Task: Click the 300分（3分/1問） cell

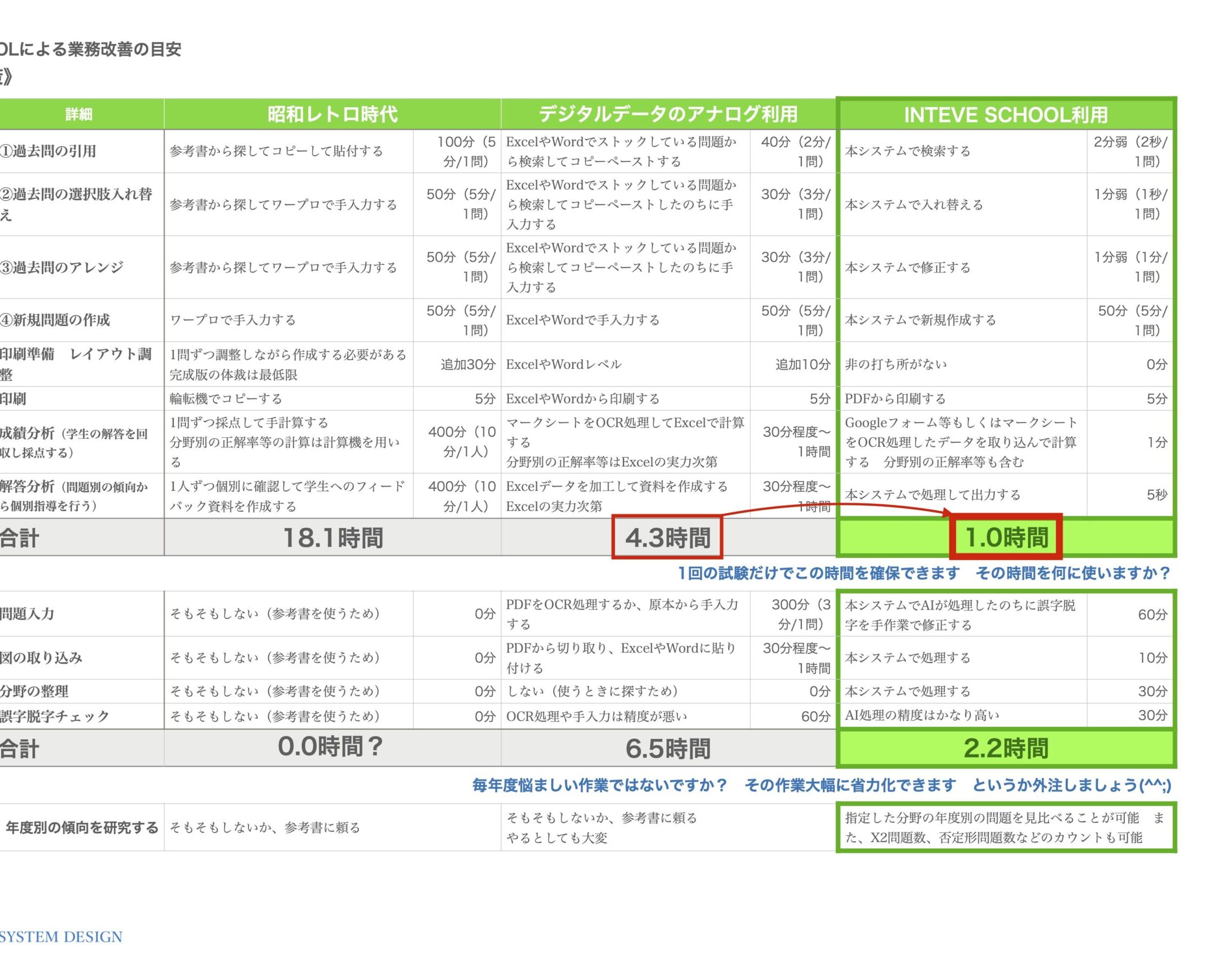Action: click(x=794, y=614)
